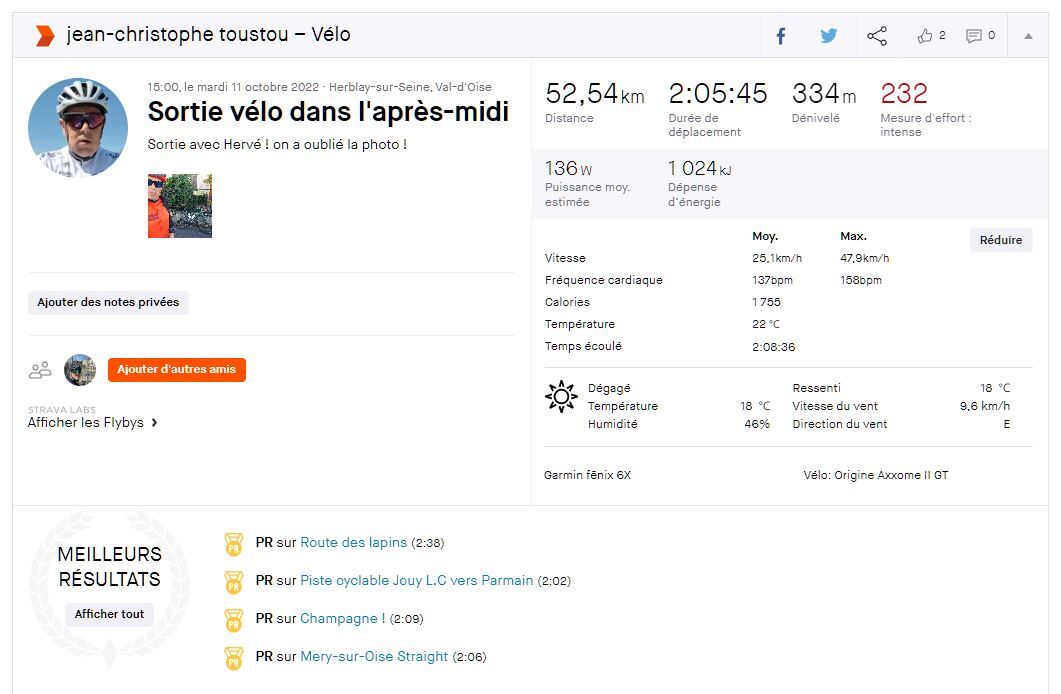Open the Champagne ! segment link

pos(342,619)
